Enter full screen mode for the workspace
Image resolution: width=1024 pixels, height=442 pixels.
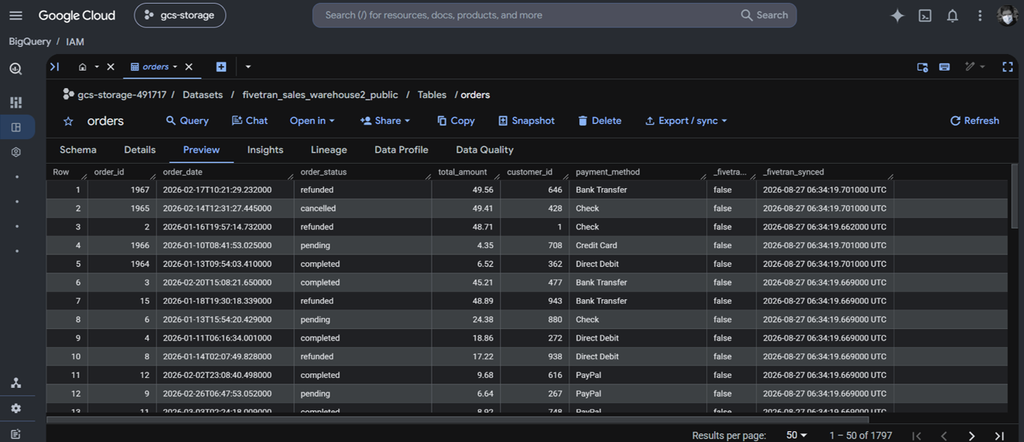click(1008, 67)
